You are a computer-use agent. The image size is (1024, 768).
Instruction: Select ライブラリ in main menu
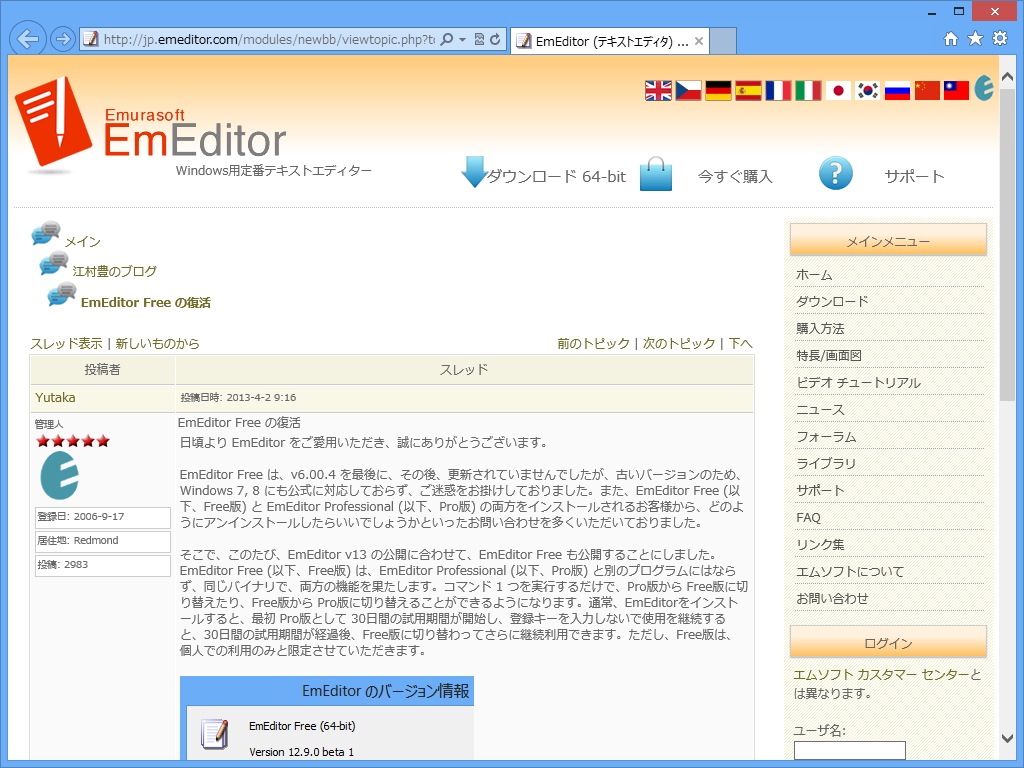coord(826,464)
